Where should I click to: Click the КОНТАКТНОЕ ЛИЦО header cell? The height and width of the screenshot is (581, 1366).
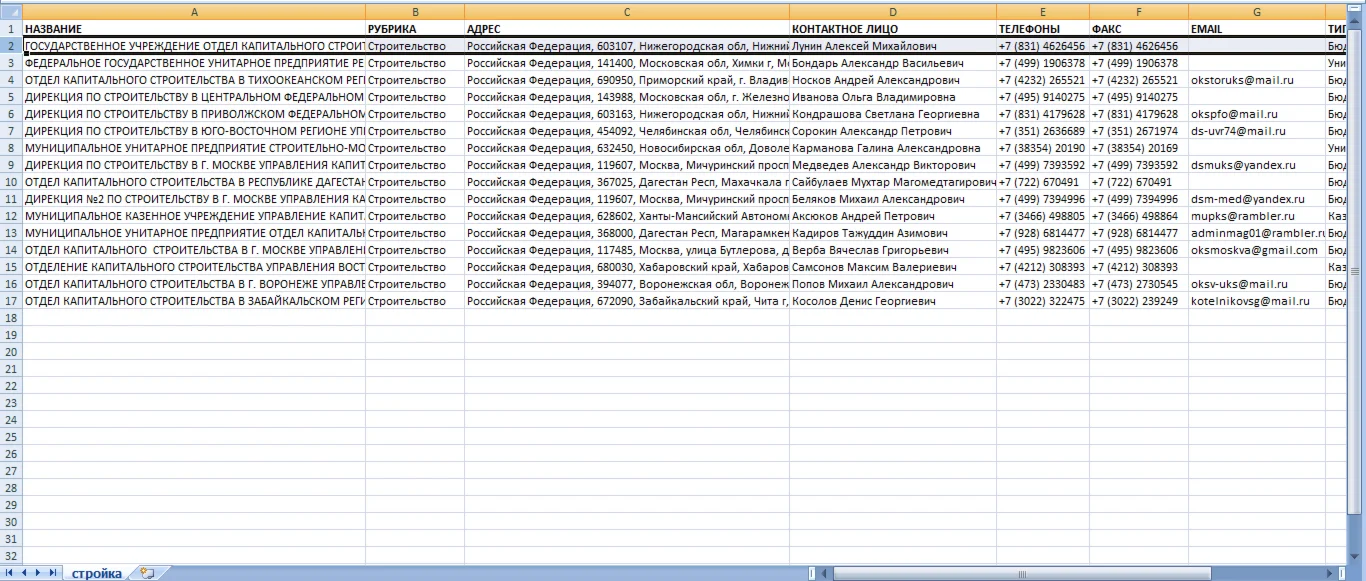pyautogui.click(x=893, y=29)
